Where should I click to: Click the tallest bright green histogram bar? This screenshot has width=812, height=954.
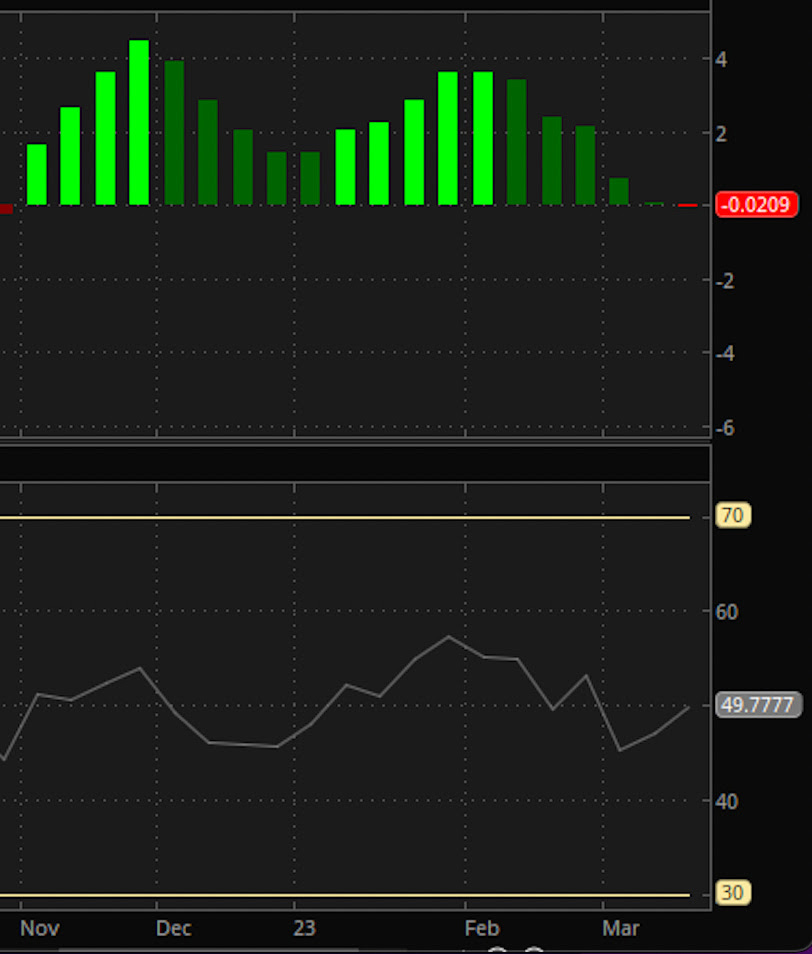pos(139,122)
